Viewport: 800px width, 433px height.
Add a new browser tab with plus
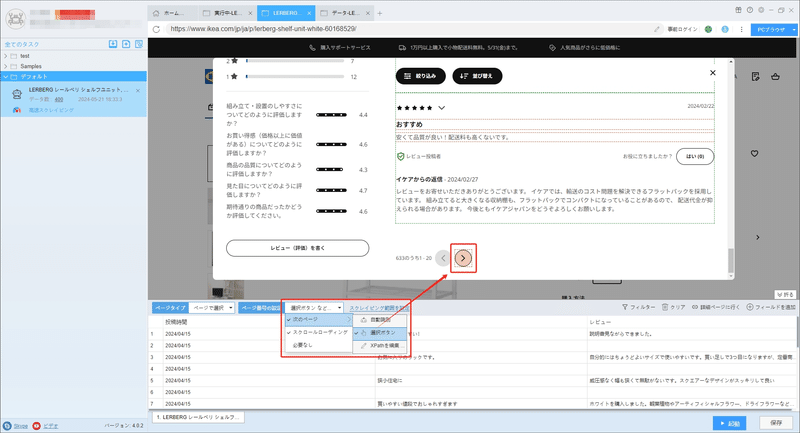[380, 13]
